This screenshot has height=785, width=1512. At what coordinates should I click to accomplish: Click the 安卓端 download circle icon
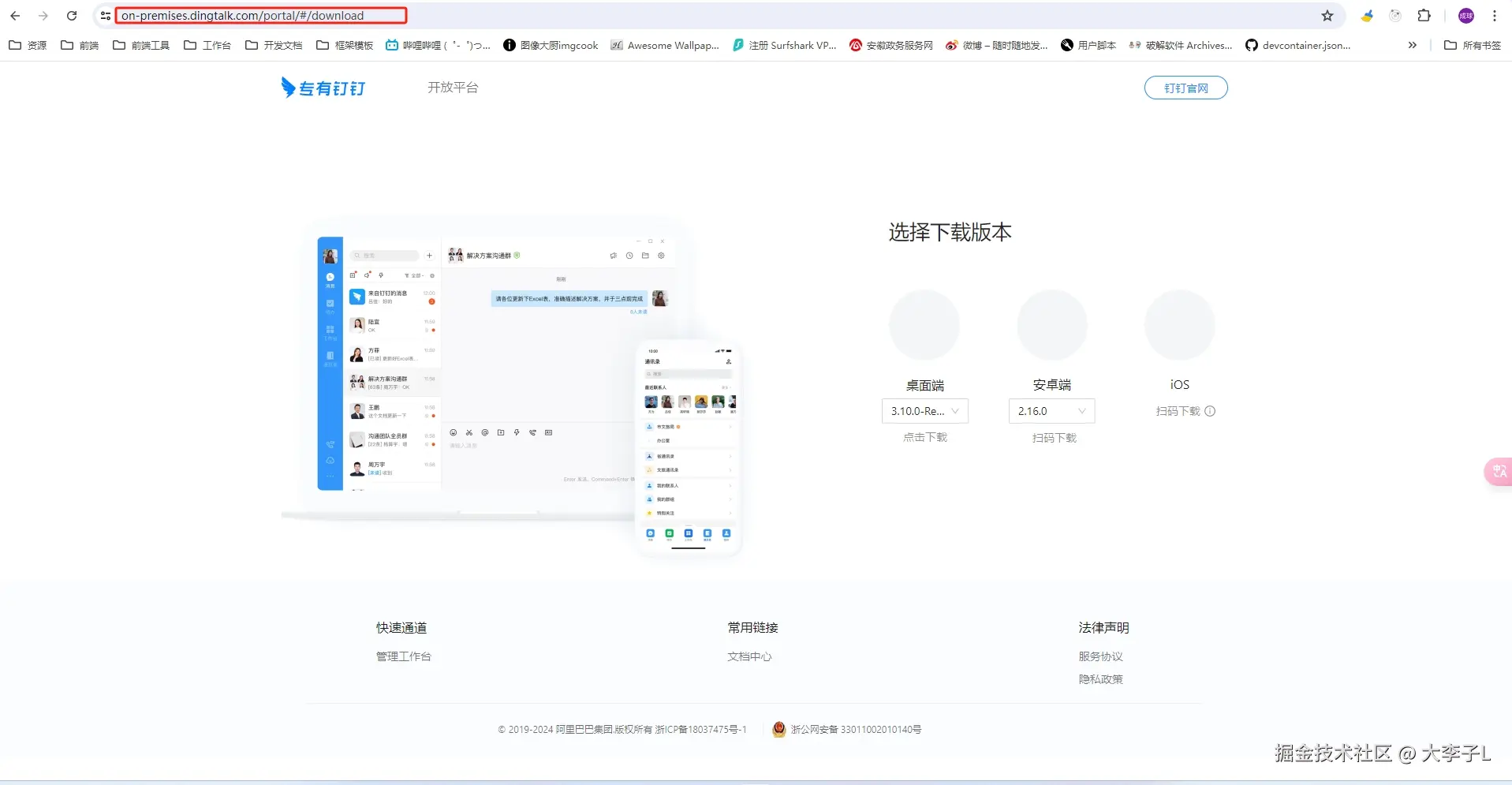click(x=1052, y=325)
